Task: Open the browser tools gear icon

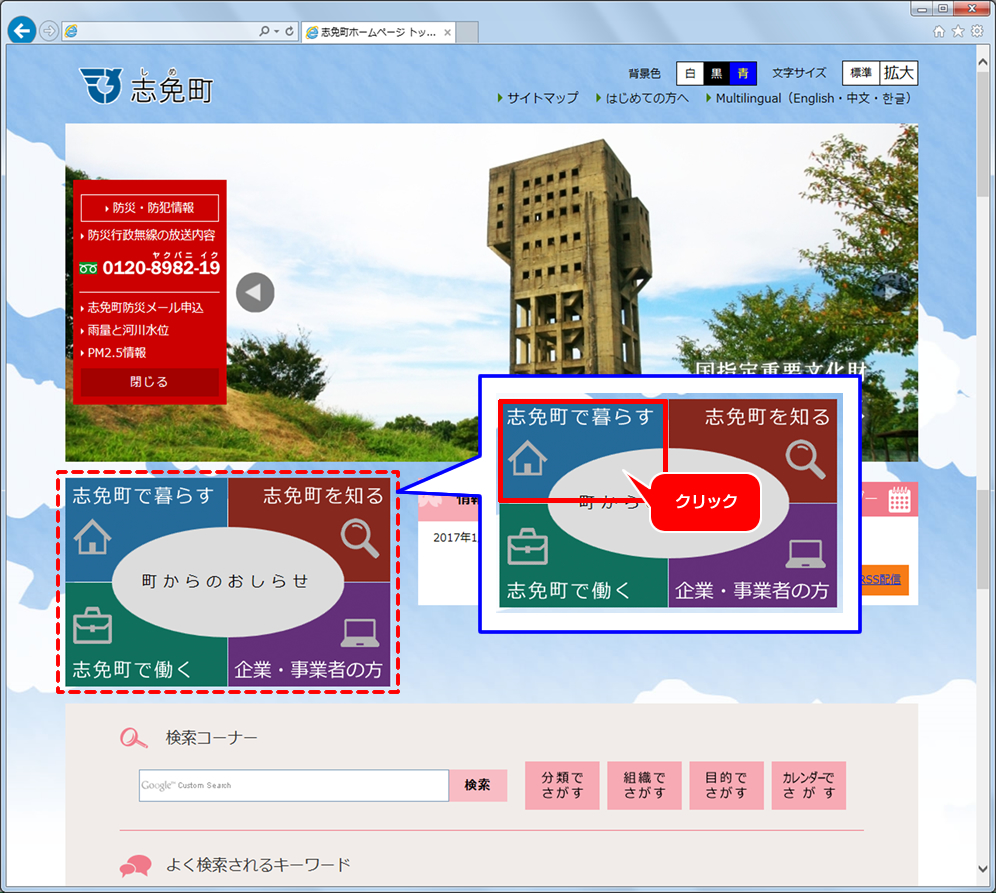Action: pos(978,31)
